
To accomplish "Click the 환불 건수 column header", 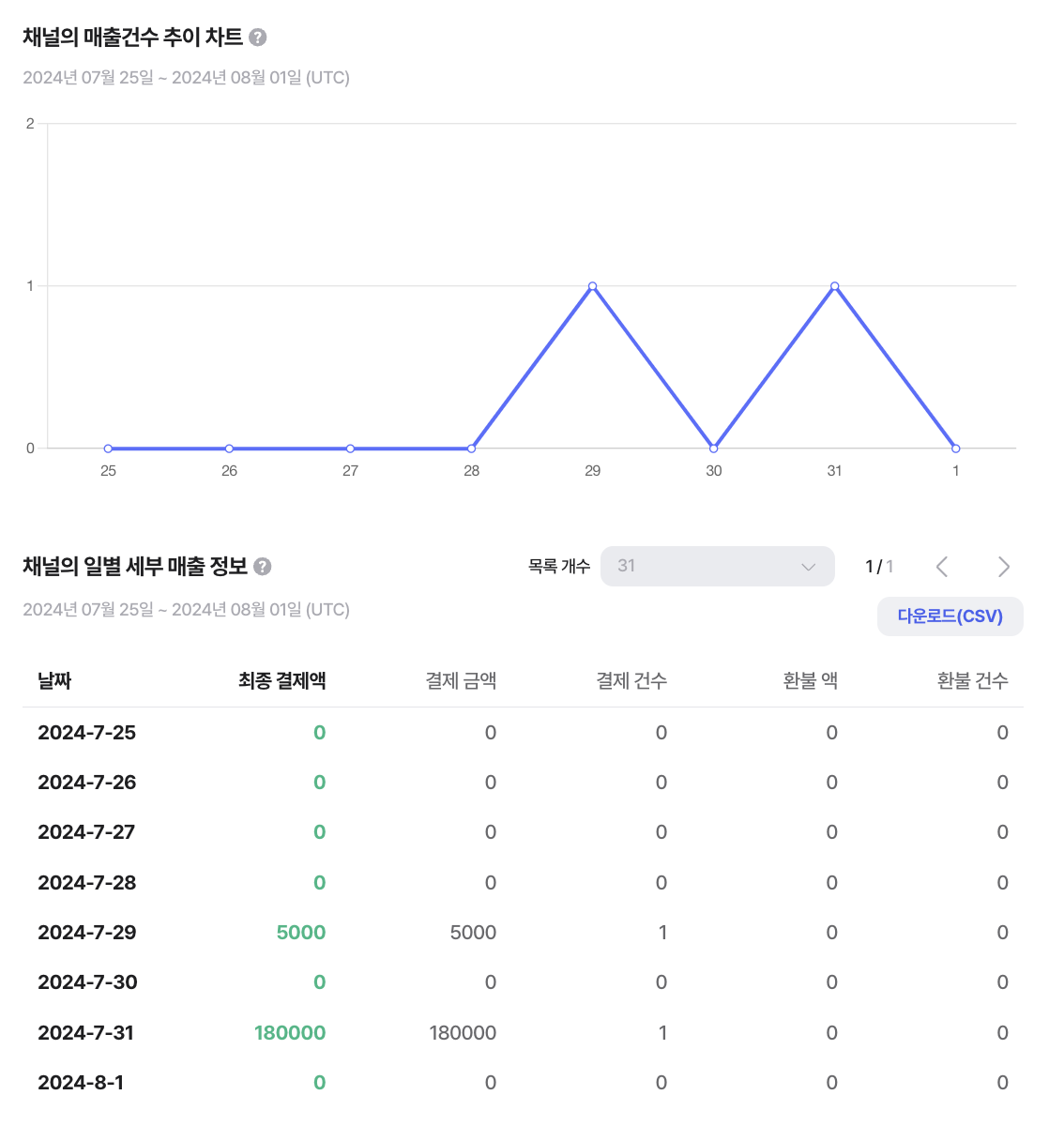I will coord(973,681).
